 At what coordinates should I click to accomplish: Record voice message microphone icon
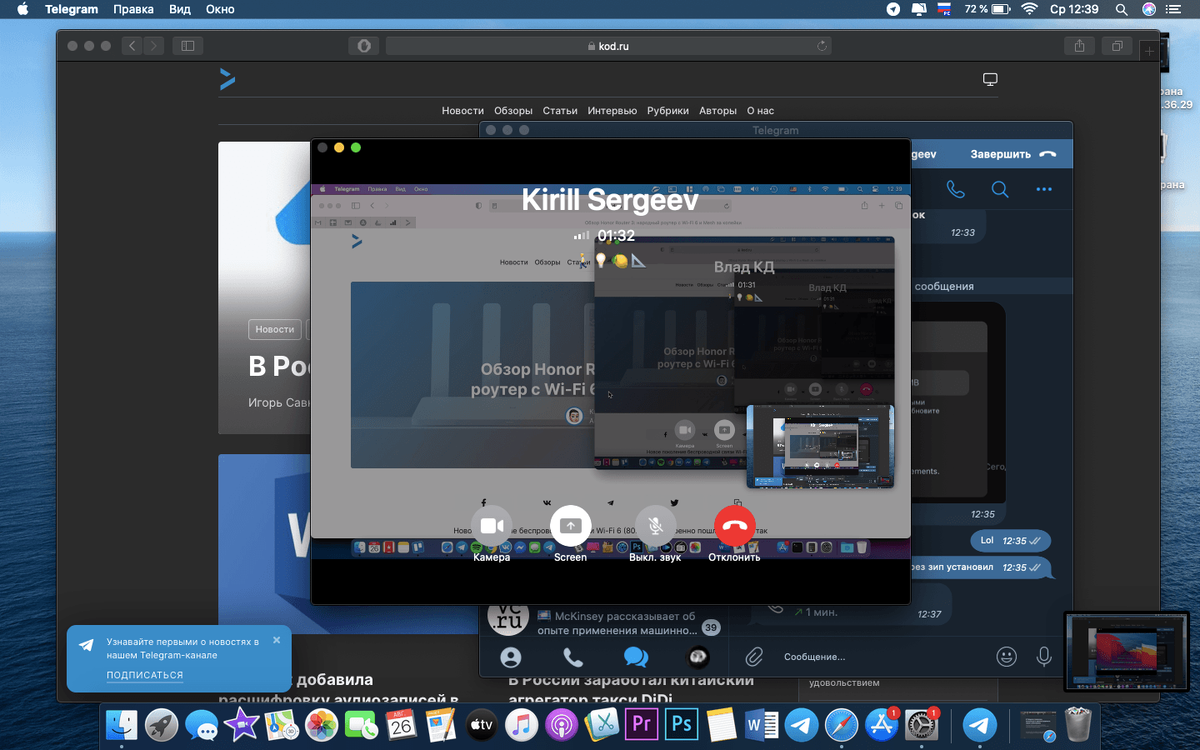pyautogui.click(x=1044, y=657)
